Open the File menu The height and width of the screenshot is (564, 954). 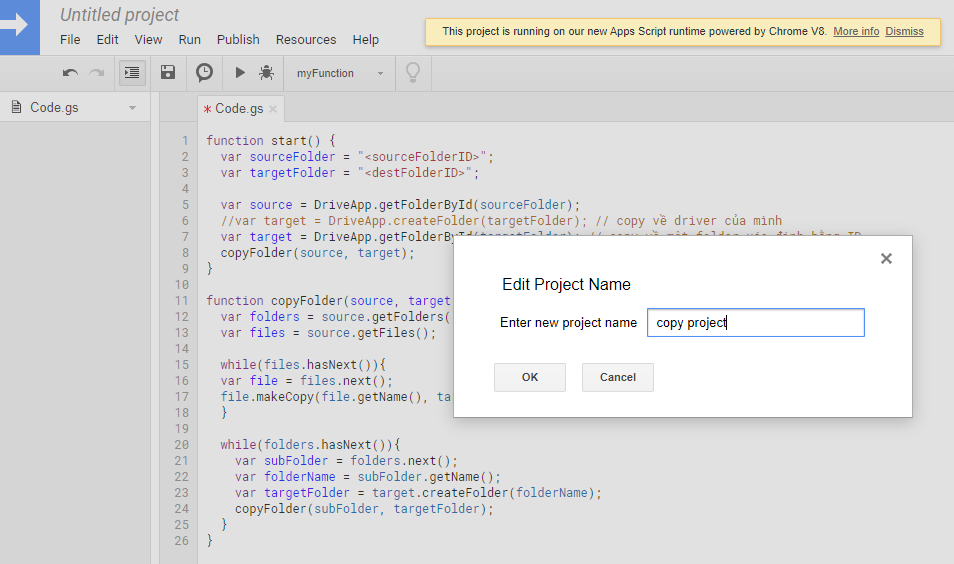coord(70,40)
